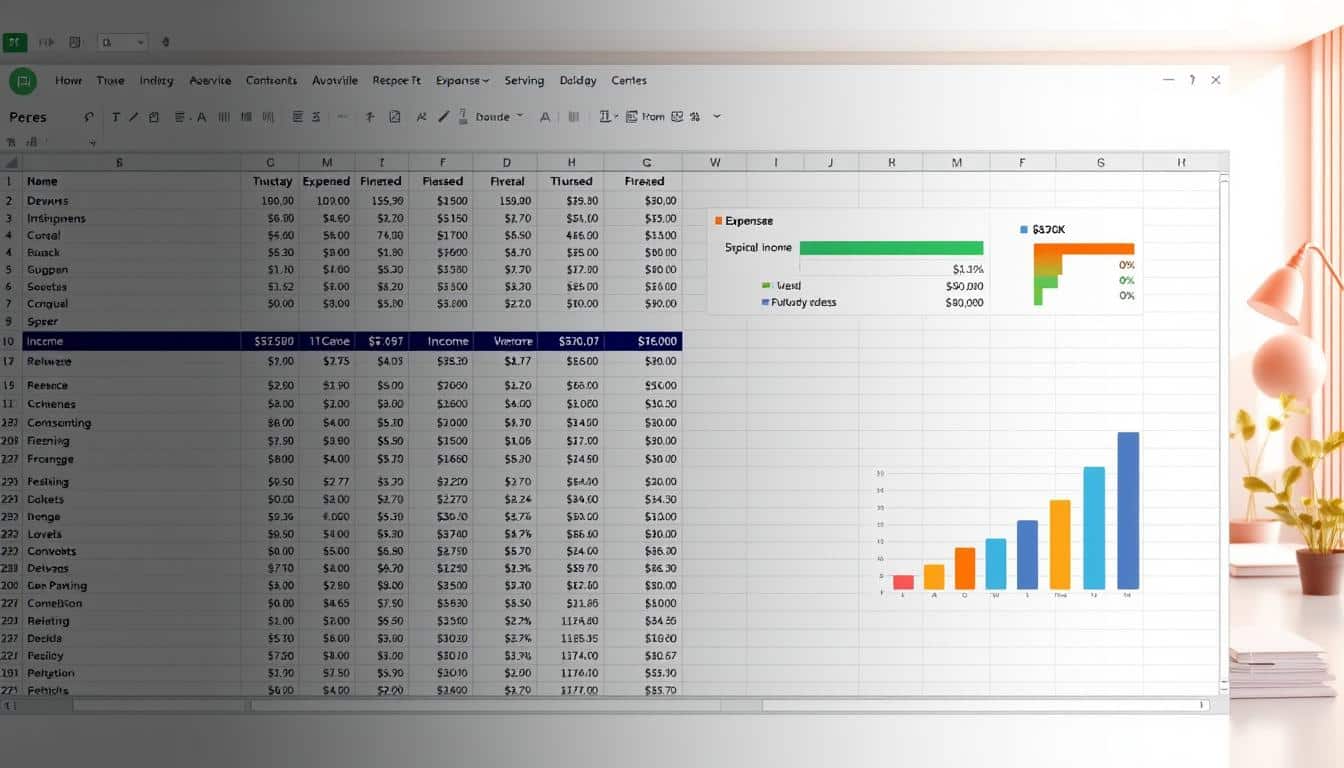The height and width of the screenshot is (768, 1344).
Task: Click the "Tlursed" column heading cell
Action: [571, 182]
